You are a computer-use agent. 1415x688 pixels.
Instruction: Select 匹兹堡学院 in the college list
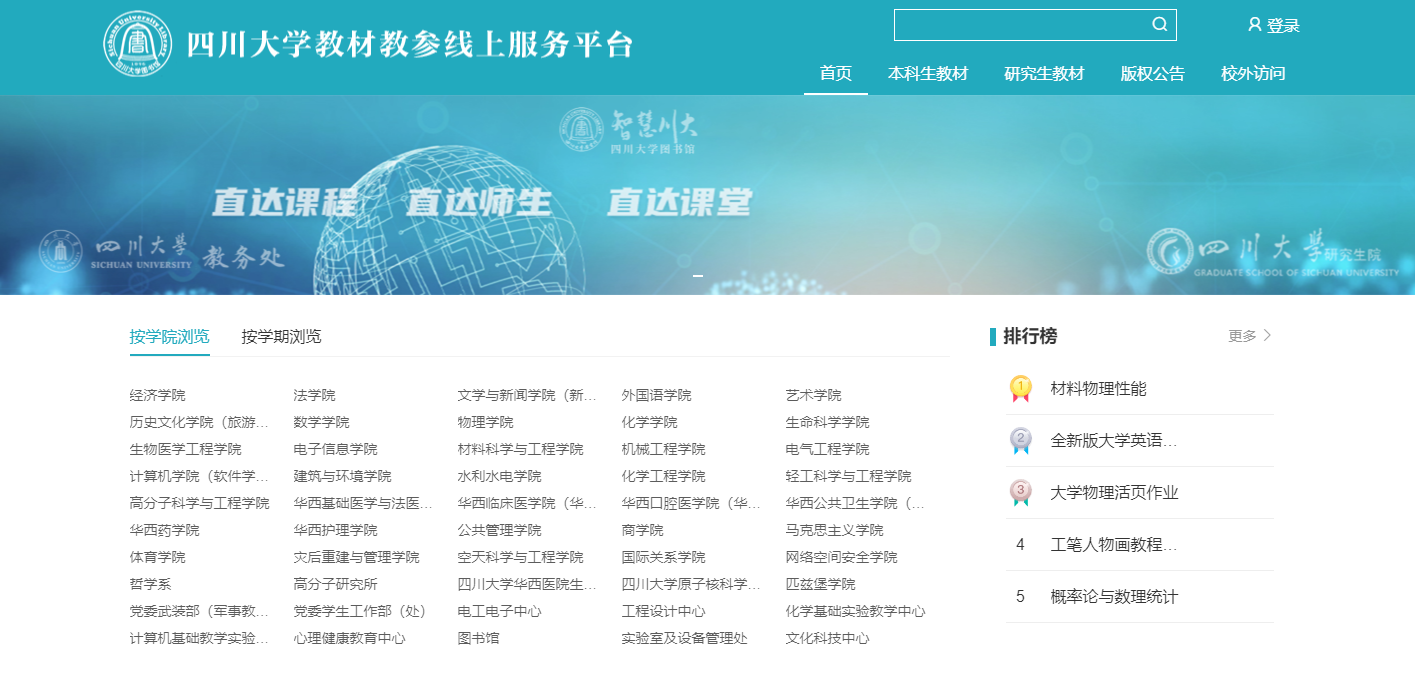tap(821, 585)
